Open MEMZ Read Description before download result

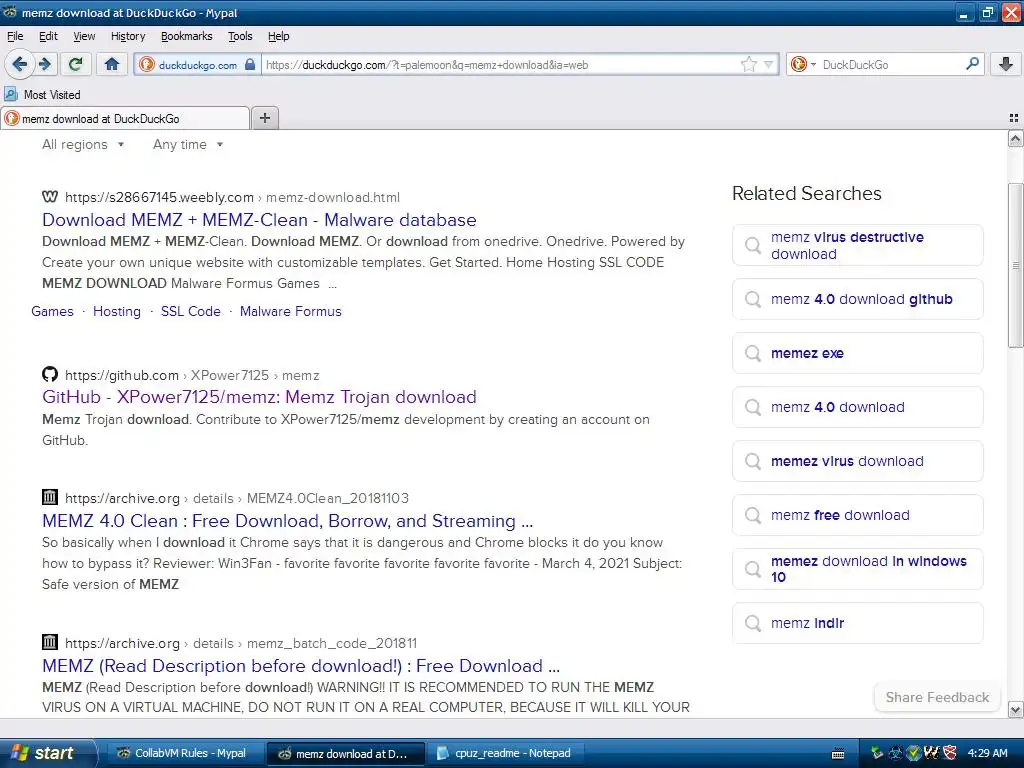(x=301, y=666)
